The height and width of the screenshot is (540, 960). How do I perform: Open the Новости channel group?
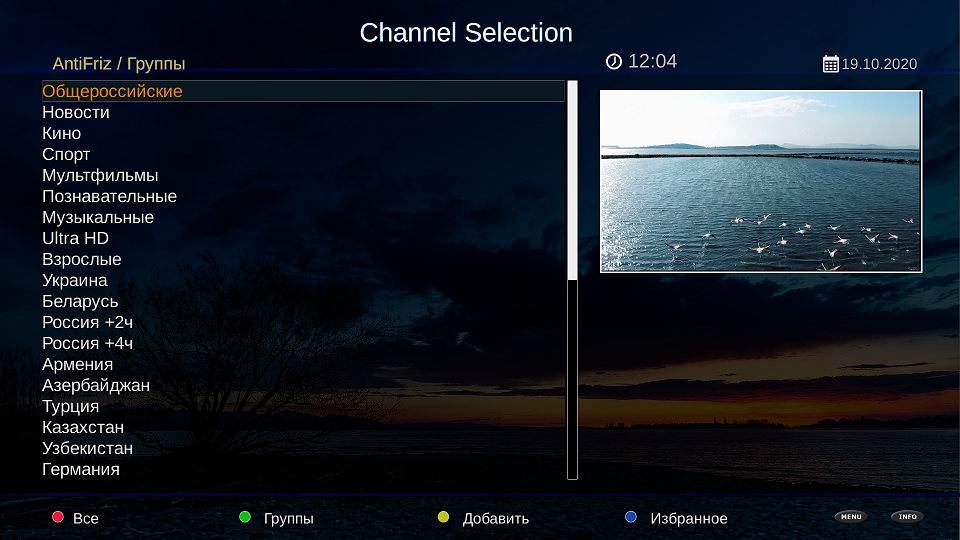76,112
